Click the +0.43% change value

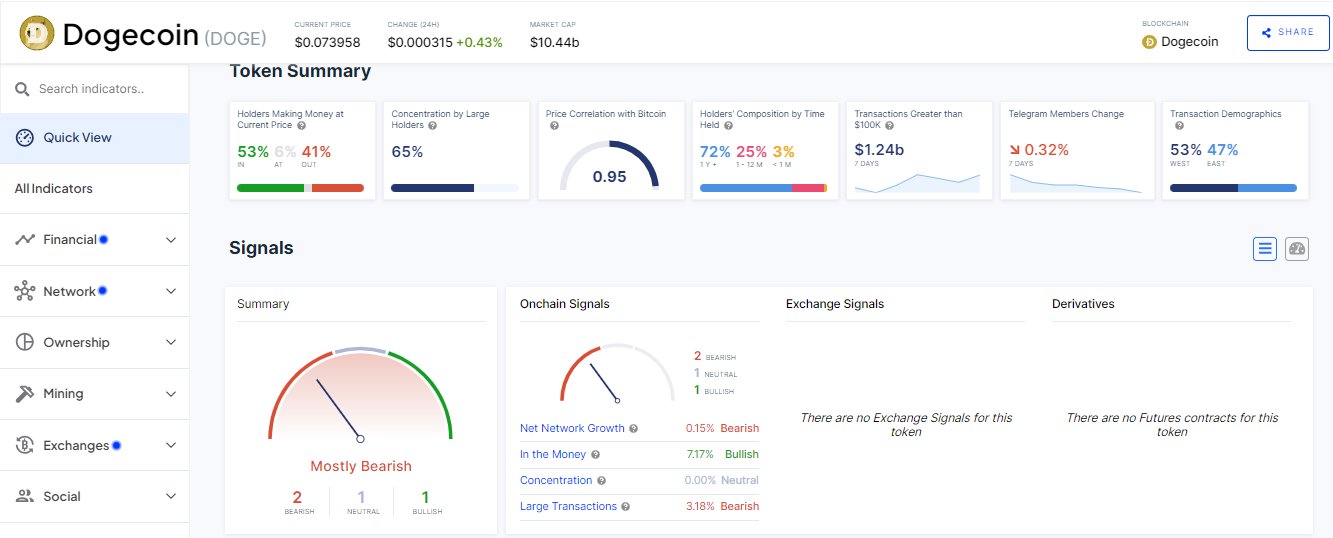click(479, 42)
